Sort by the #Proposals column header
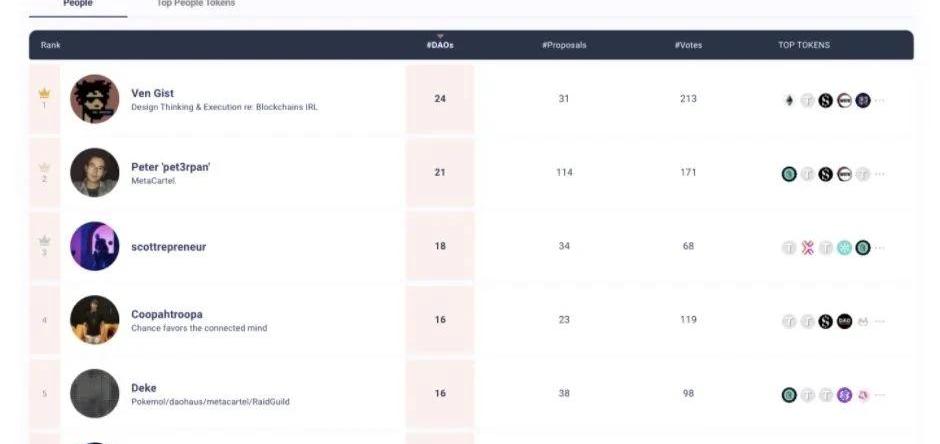Viewport: 940px width, 444px height. 564,45
